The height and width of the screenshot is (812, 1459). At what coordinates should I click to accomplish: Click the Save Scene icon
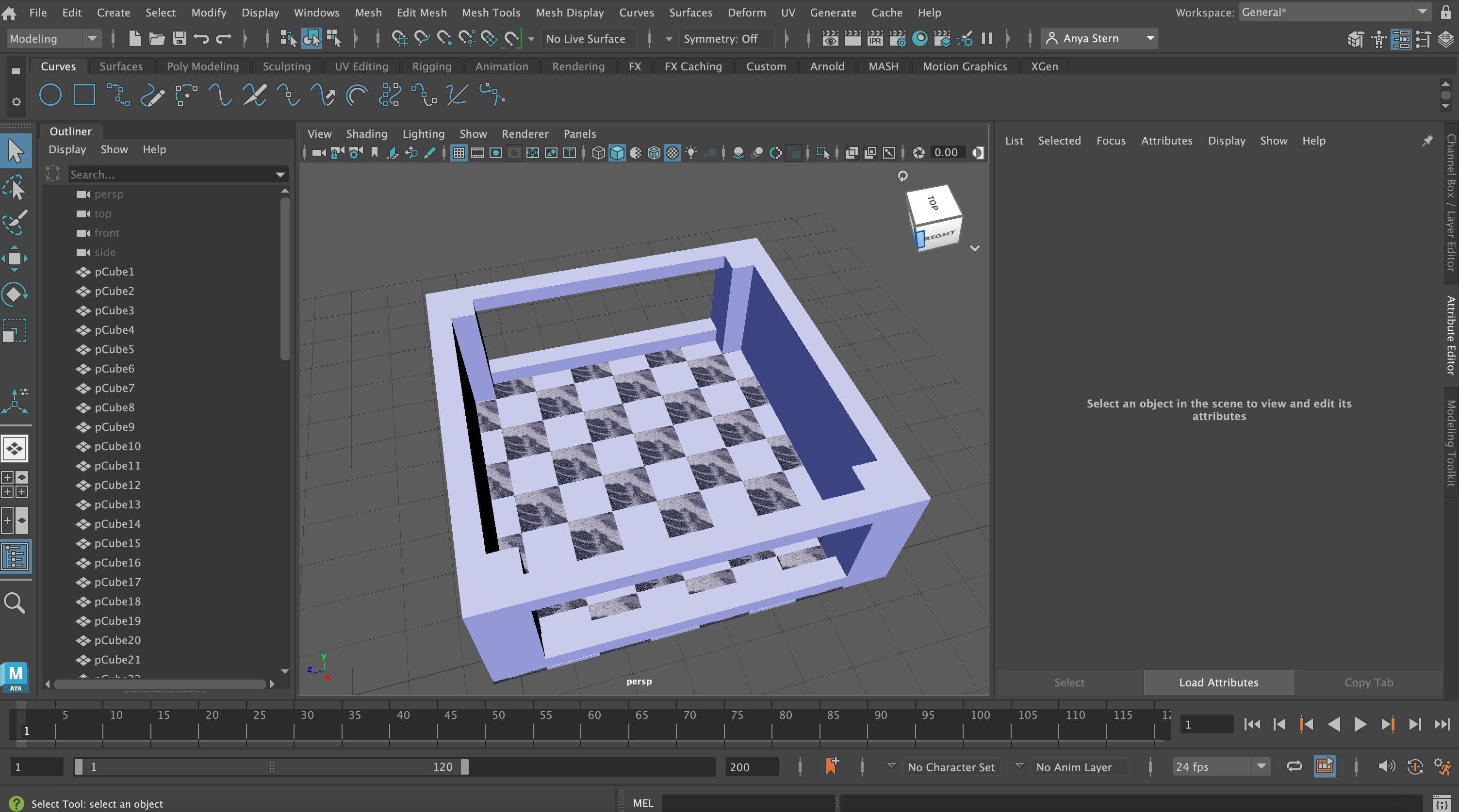(180, 38)
